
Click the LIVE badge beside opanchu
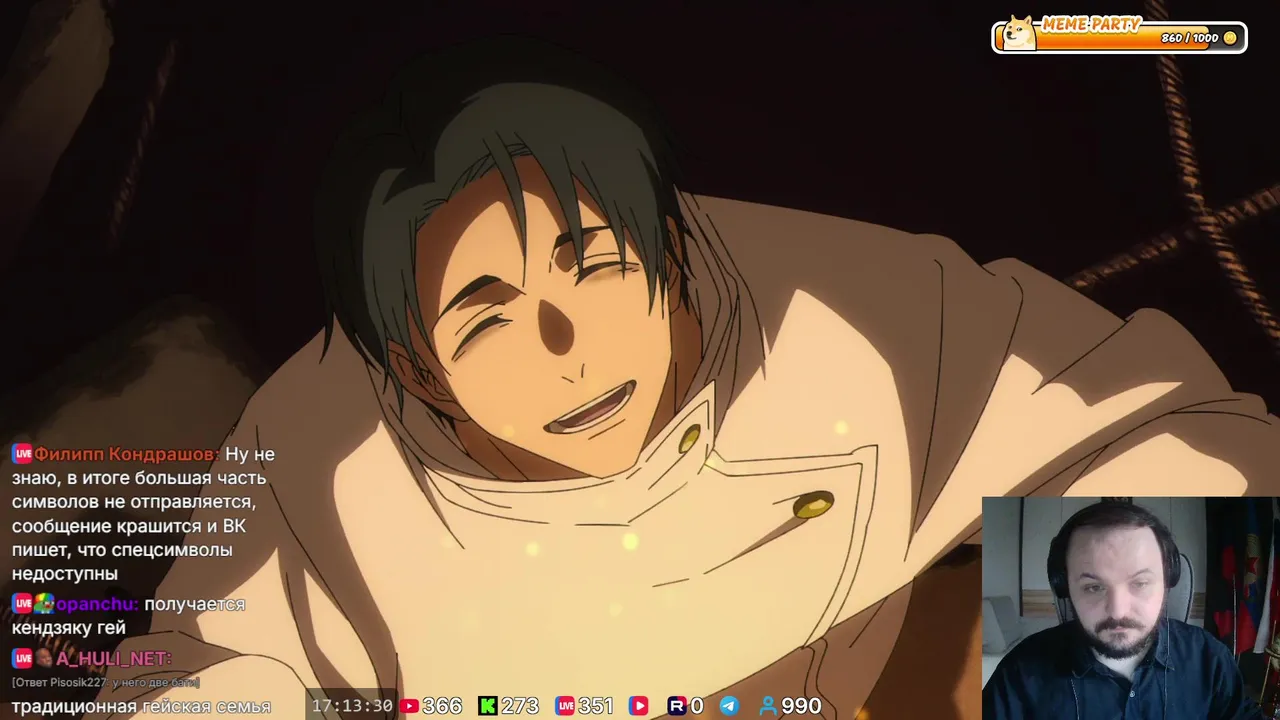[22, 604]
